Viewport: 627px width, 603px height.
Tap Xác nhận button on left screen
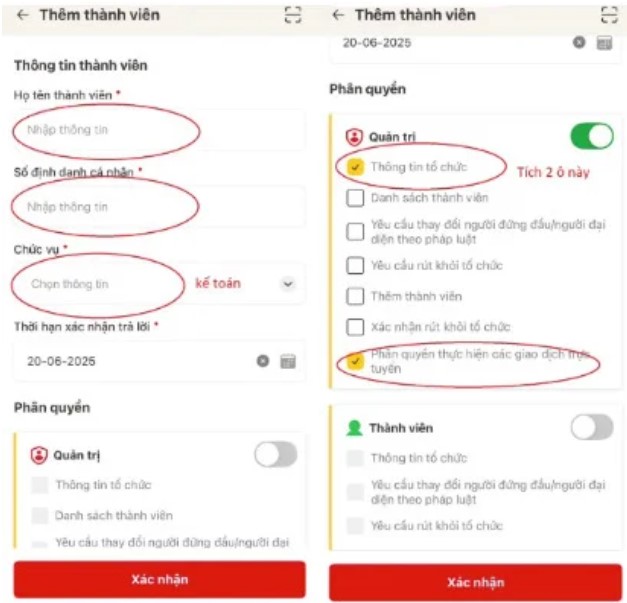point(160,579)
